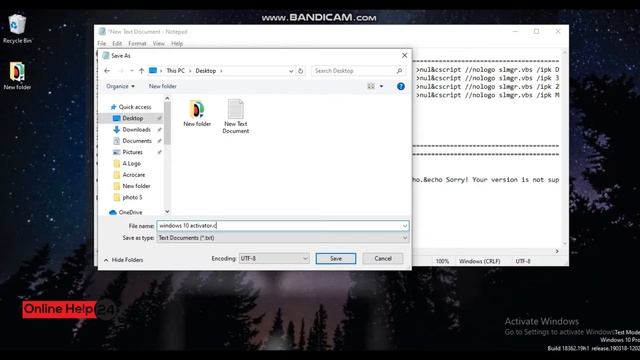The width and height of the screenshot is (640, 360).
Task: Click the search magnifier icon
Action: [x=399, y=71]
